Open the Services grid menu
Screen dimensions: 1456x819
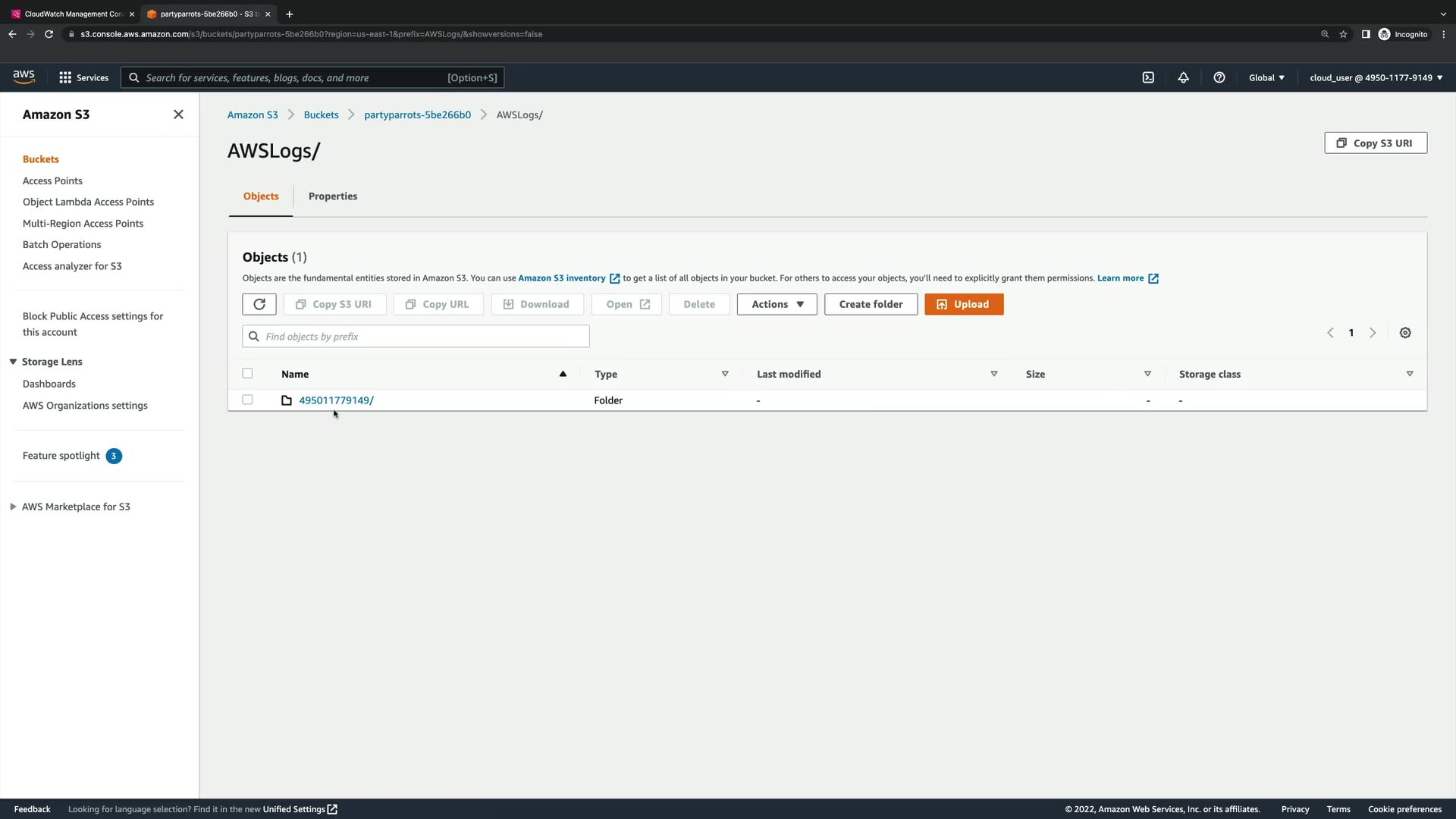point(83,77)
